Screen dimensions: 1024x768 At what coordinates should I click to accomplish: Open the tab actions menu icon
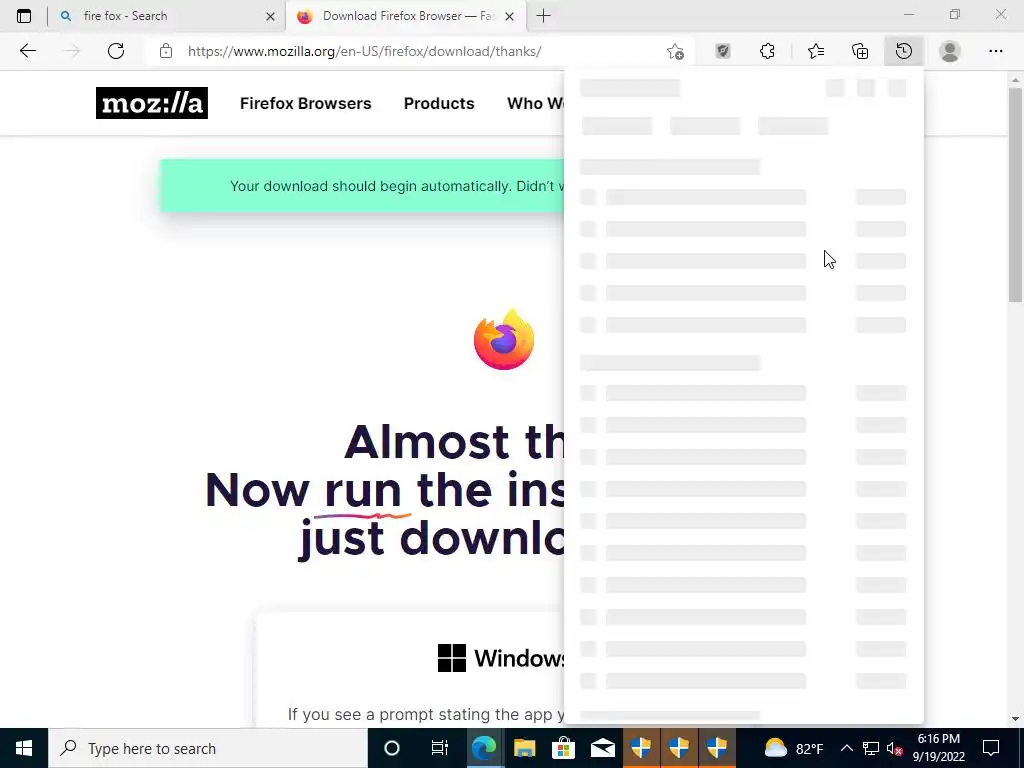pyautogui.click(x=24, y=16)
